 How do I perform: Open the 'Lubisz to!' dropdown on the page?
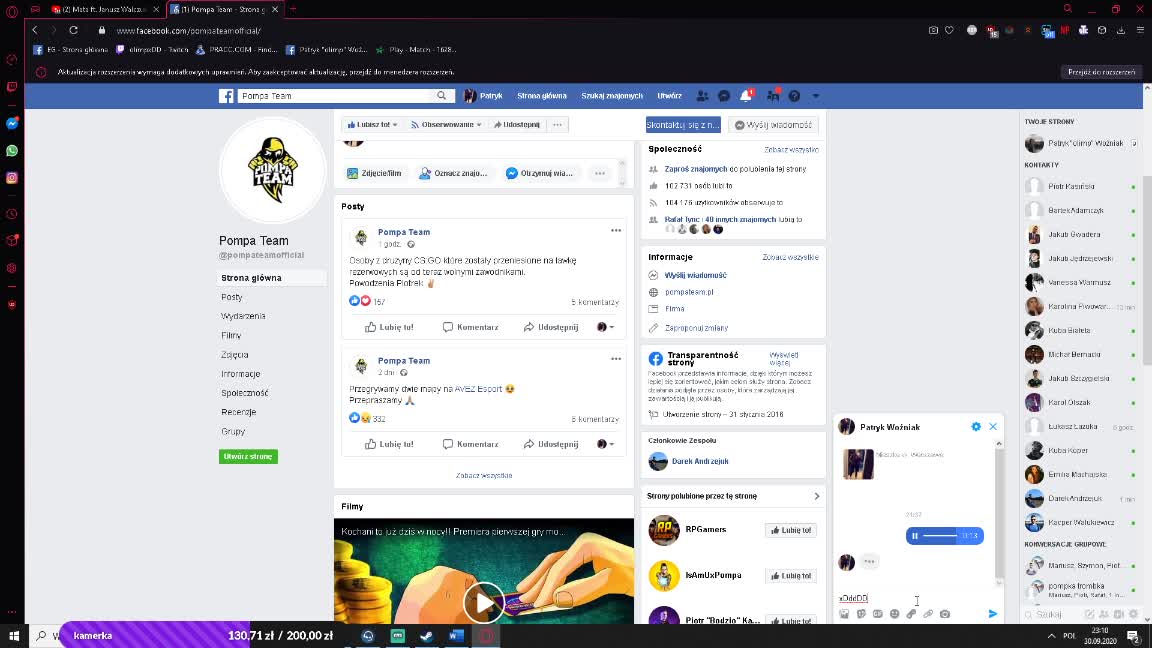point(372,125)
